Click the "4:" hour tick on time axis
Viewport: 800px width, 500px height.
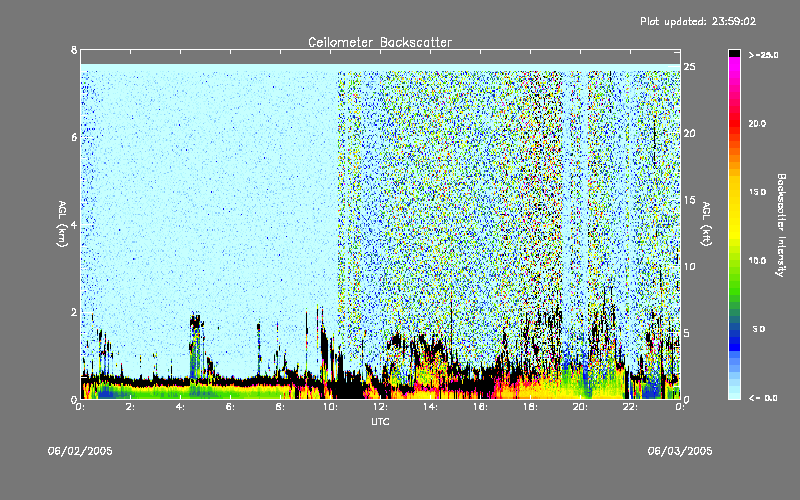[x=180, y=407]
